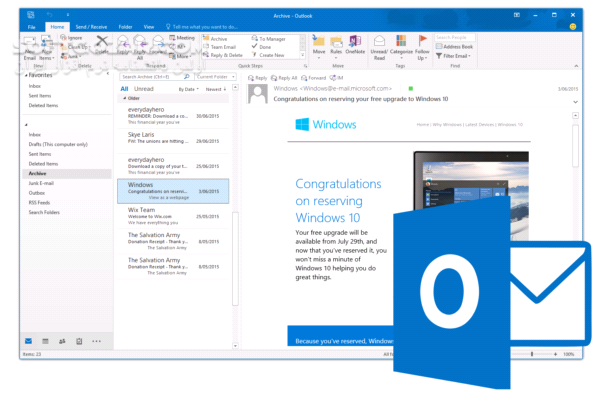Toggle Unread/Read status for the message
Image resolution: width=600 pixels, height=395 pixels.
coord(379,47)
